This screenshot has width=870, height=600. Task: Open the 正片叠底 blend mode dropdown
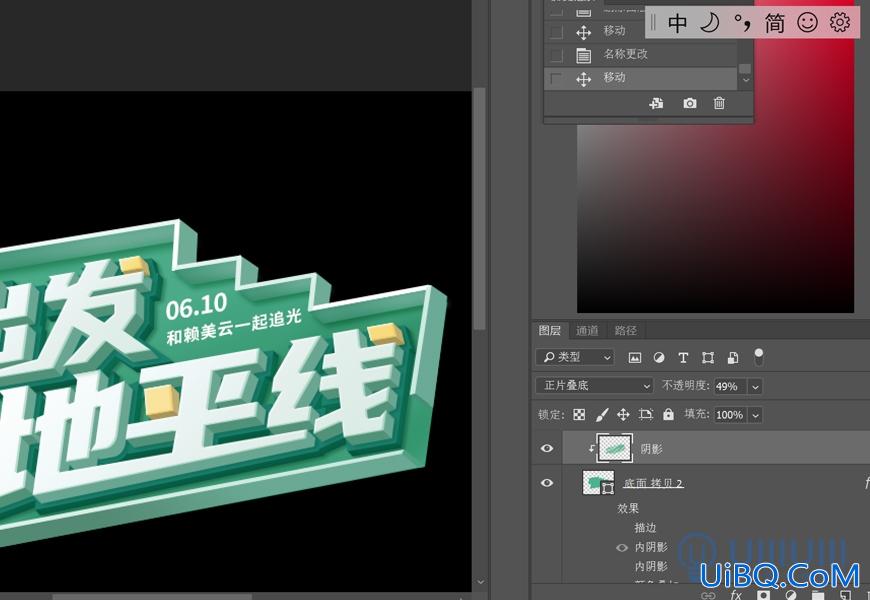[x=594, y=386]
